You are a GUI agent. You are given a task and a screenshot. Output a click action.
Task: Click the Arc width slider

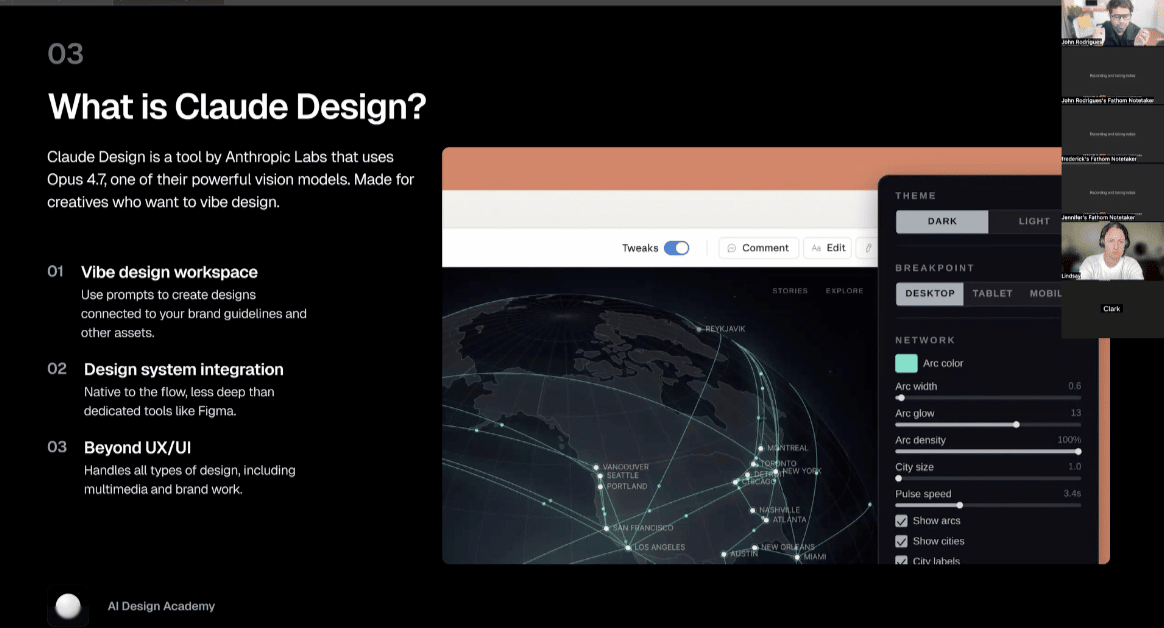click(988, 398)
